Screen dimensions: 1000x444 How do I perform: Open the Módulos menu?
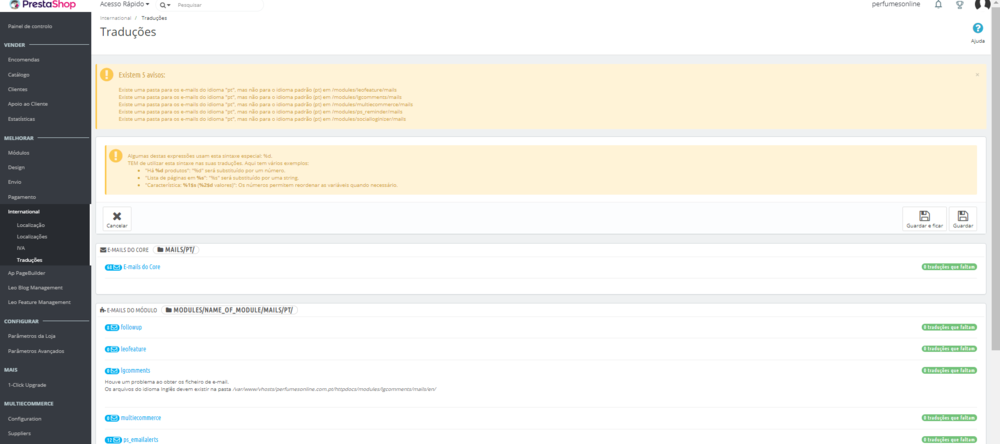tap(18, 152)
